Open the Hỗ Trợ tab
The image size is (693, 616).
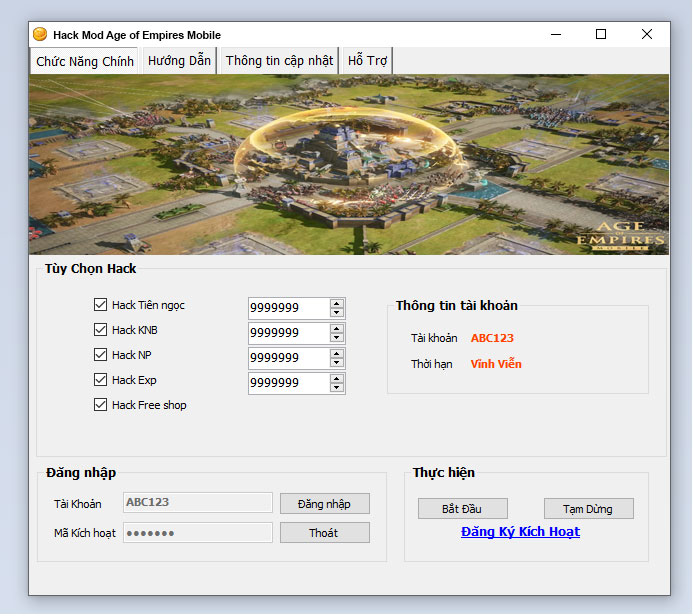click(x=367, y=61)
